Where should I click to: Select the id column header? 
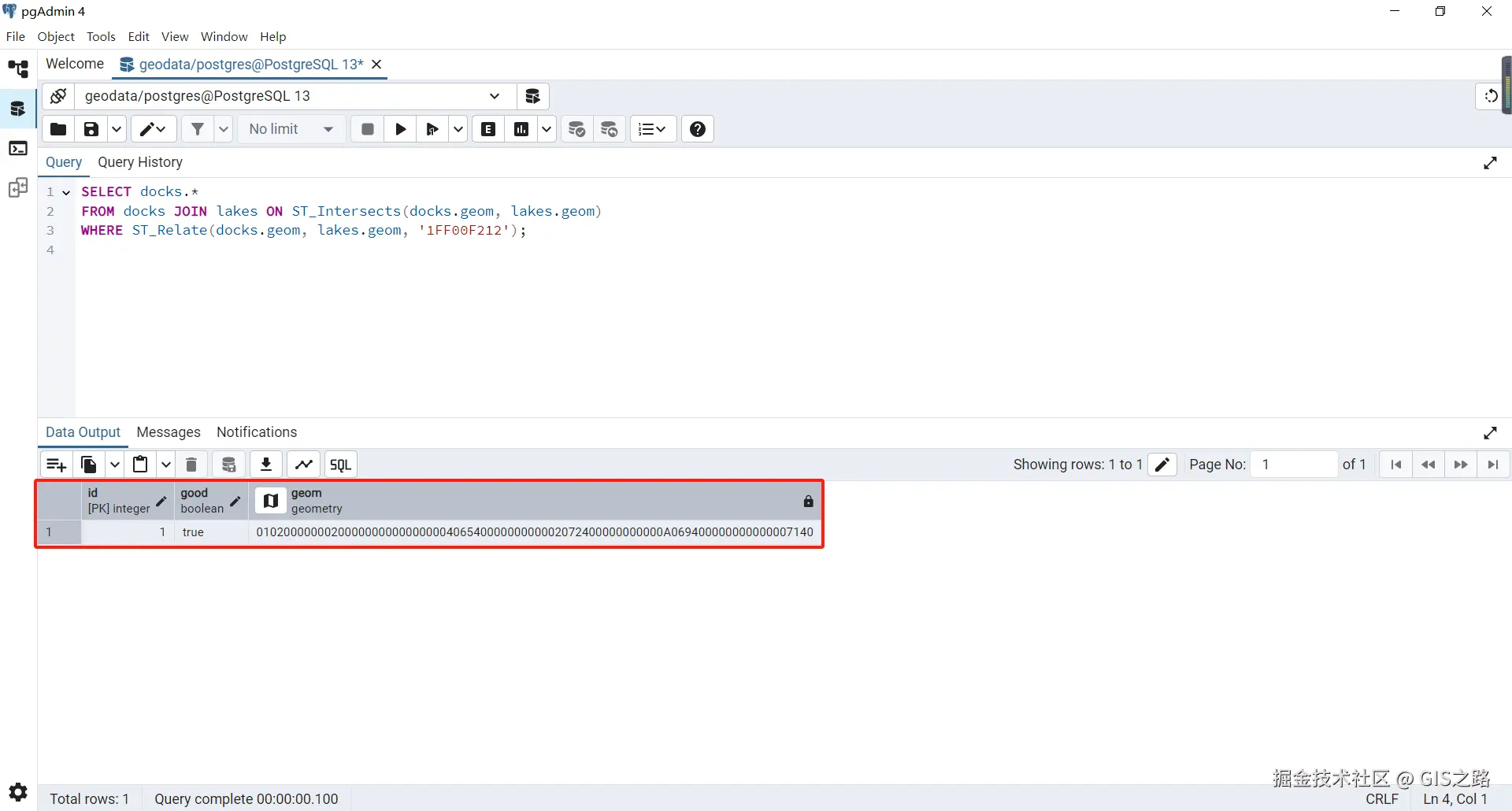[127, 501]
